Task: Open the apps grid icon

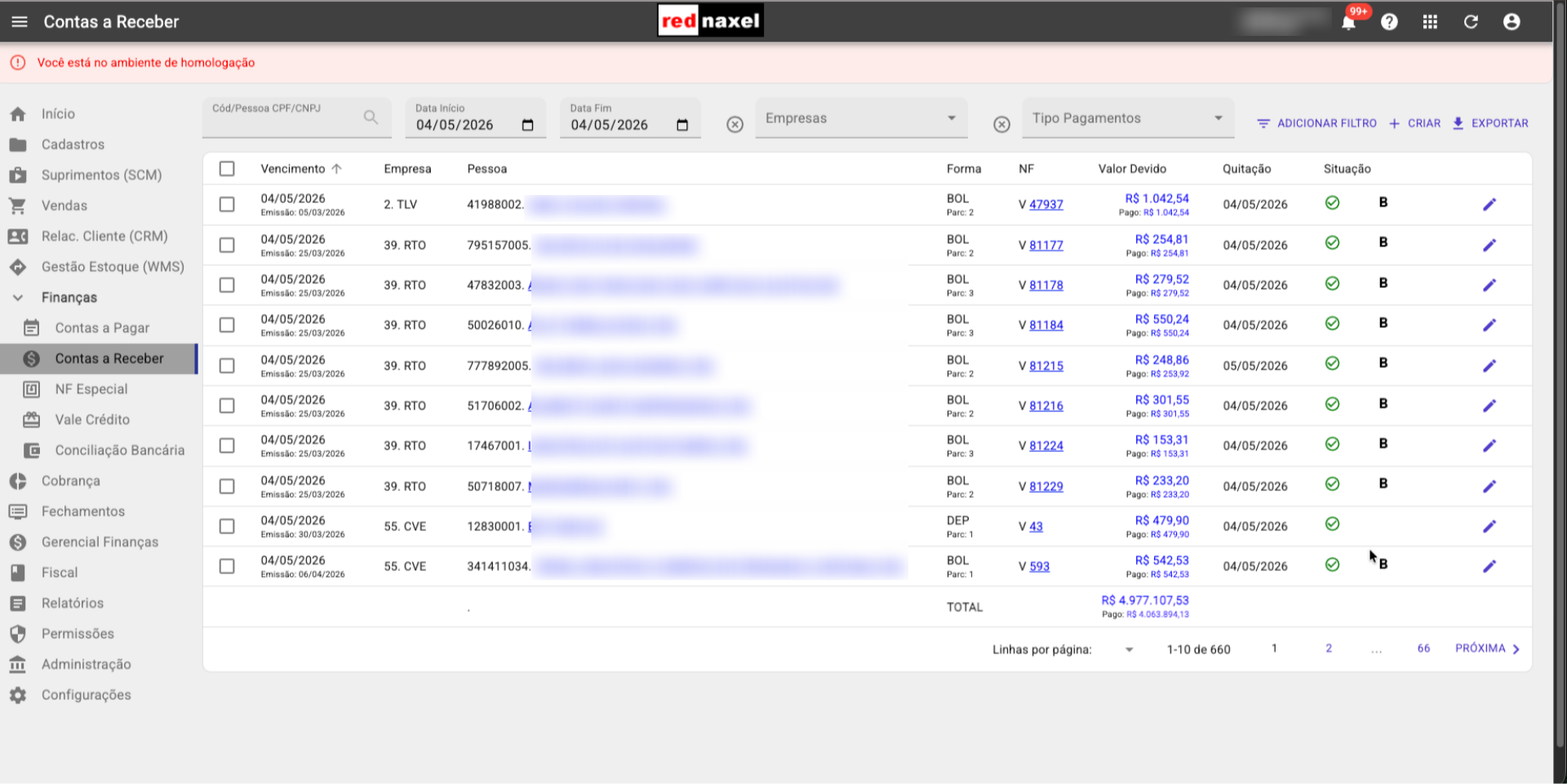Action: coord(1430,22)
